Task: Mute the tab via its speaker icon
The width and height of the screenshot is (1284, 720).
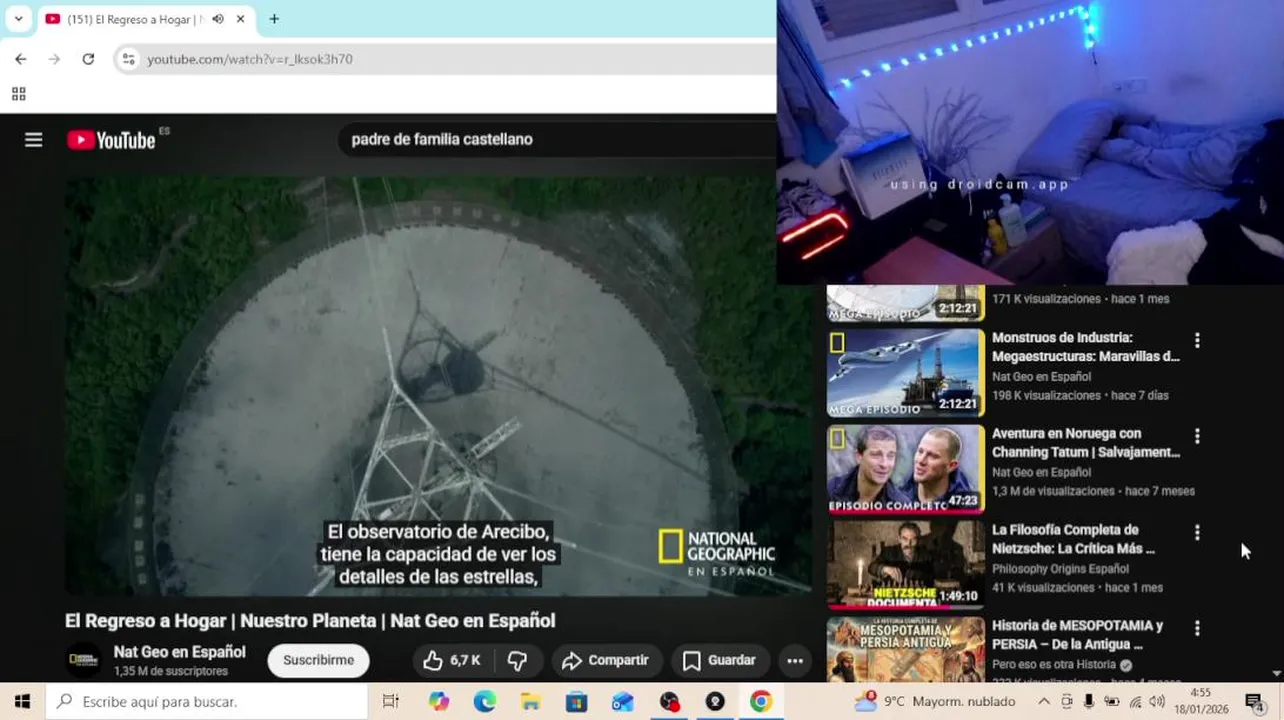Action: 218,19
